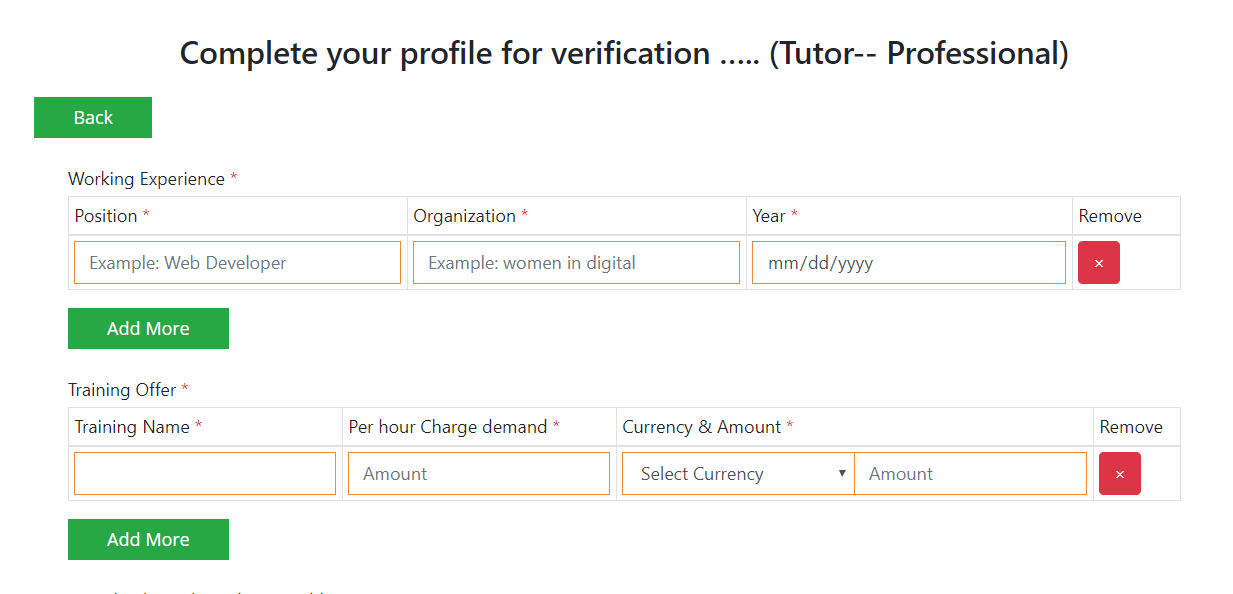Focus the Amount field beside Select Currency

pos(970,474)
